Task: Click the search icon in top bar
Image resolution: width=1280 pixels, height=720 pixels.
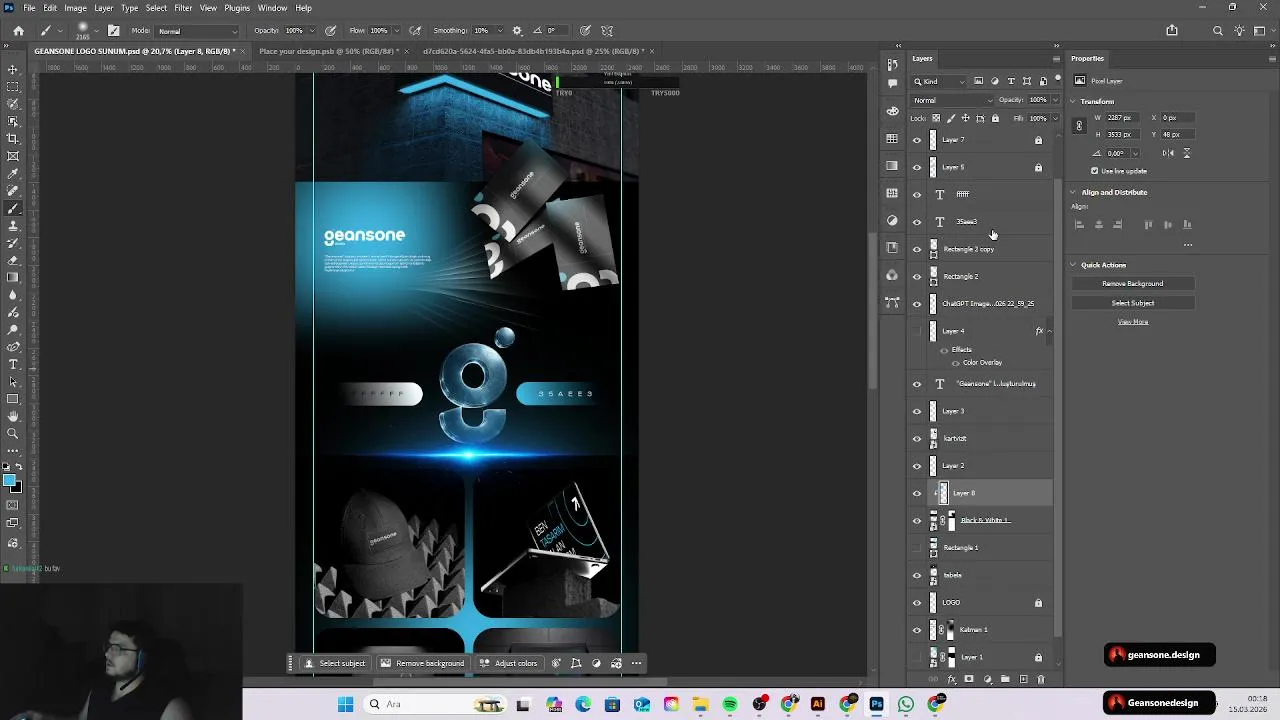Action: pyautogui.click(x=1218, y=31)
